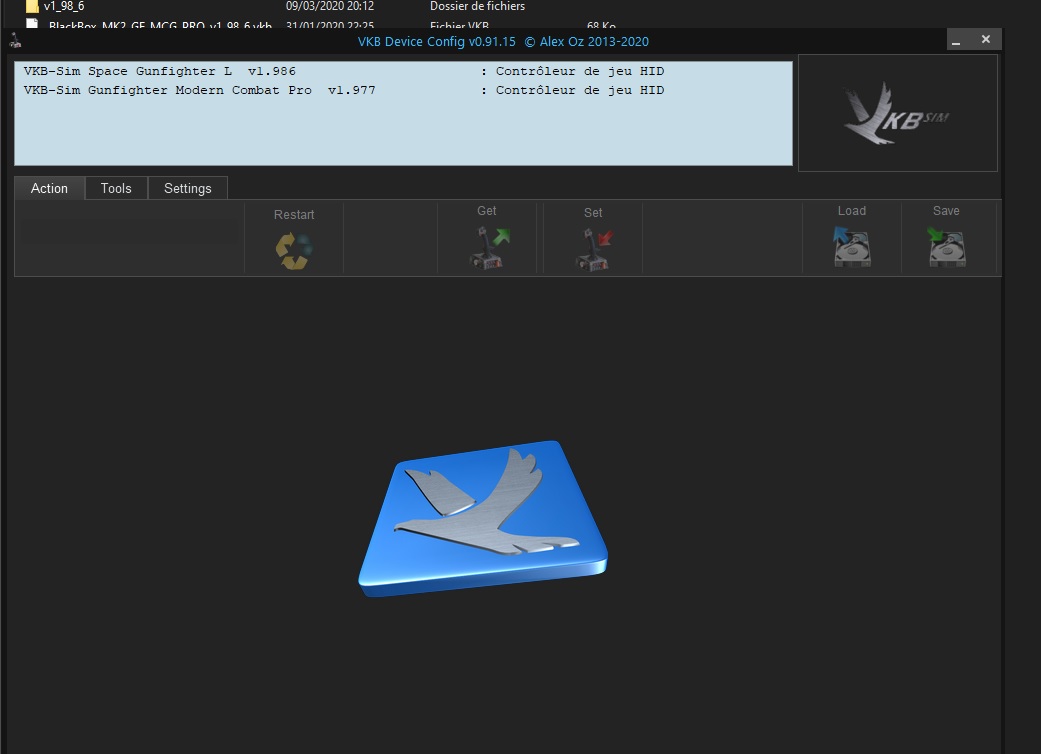
Task: Click the Get joystick parameters icon
Action: tap(488, 248)
